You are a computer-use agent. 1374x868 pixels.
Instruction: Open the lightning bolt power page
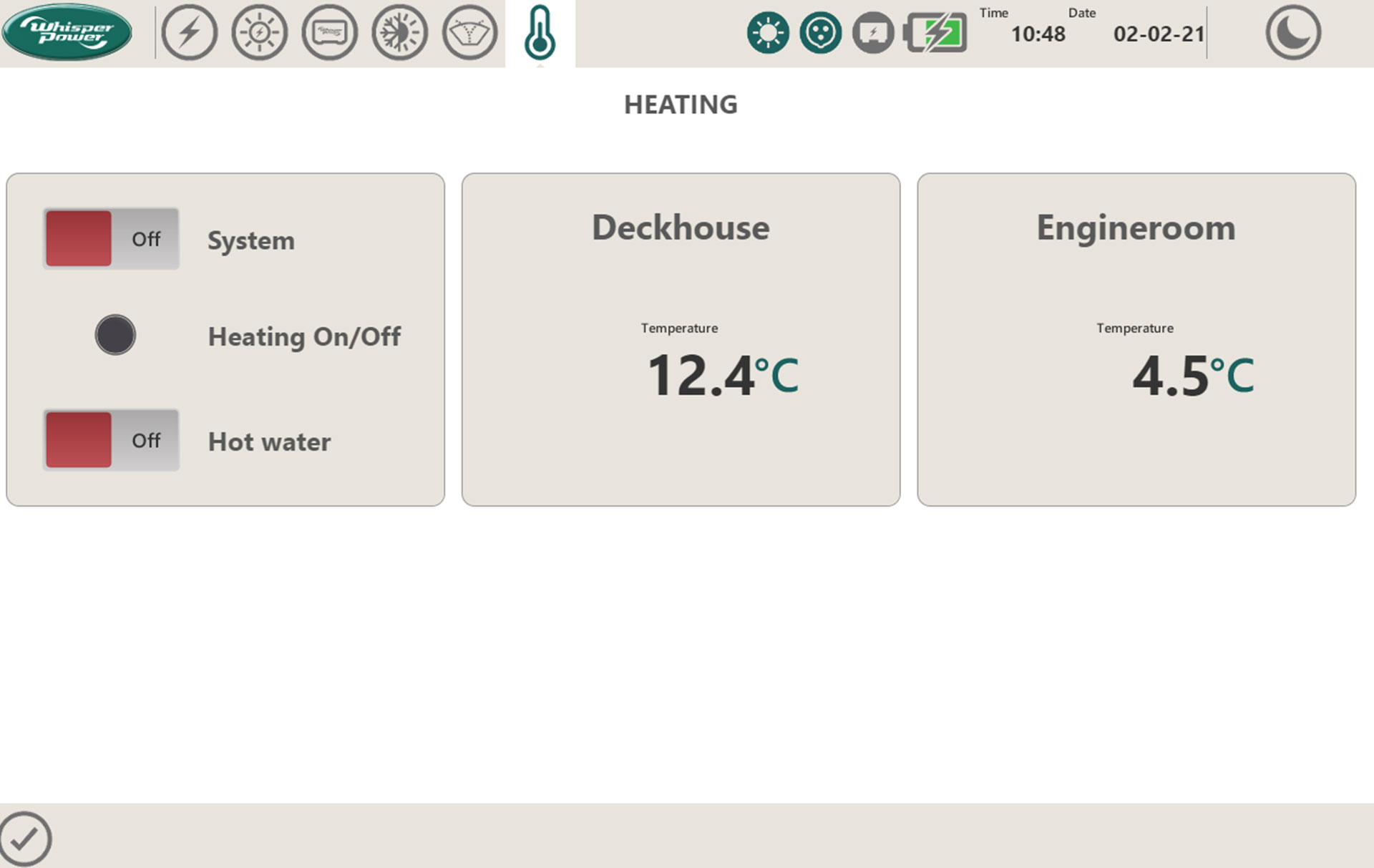pos(189,32)
